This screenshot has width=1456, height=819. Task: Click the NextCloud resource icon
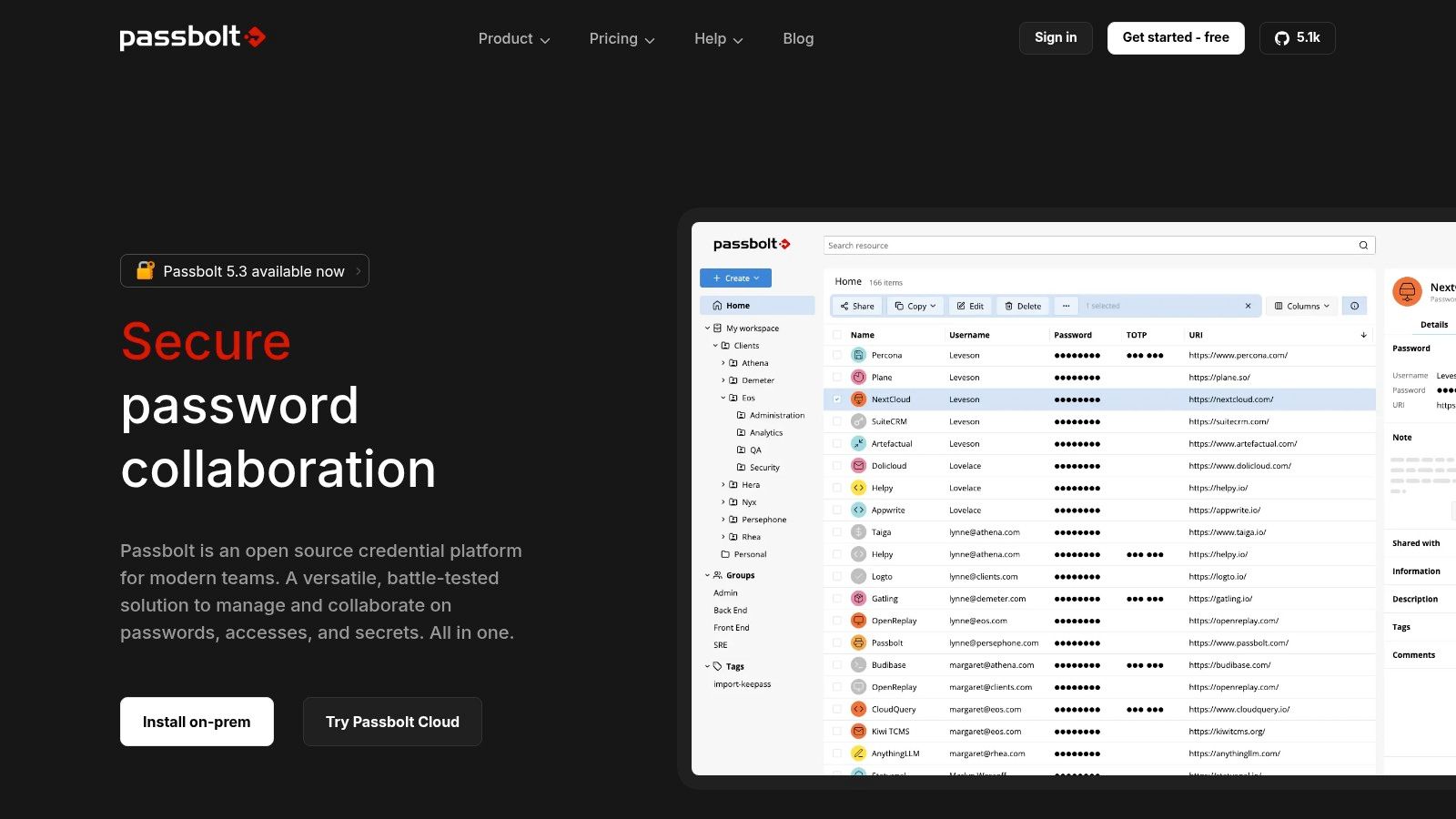[858, 399]
